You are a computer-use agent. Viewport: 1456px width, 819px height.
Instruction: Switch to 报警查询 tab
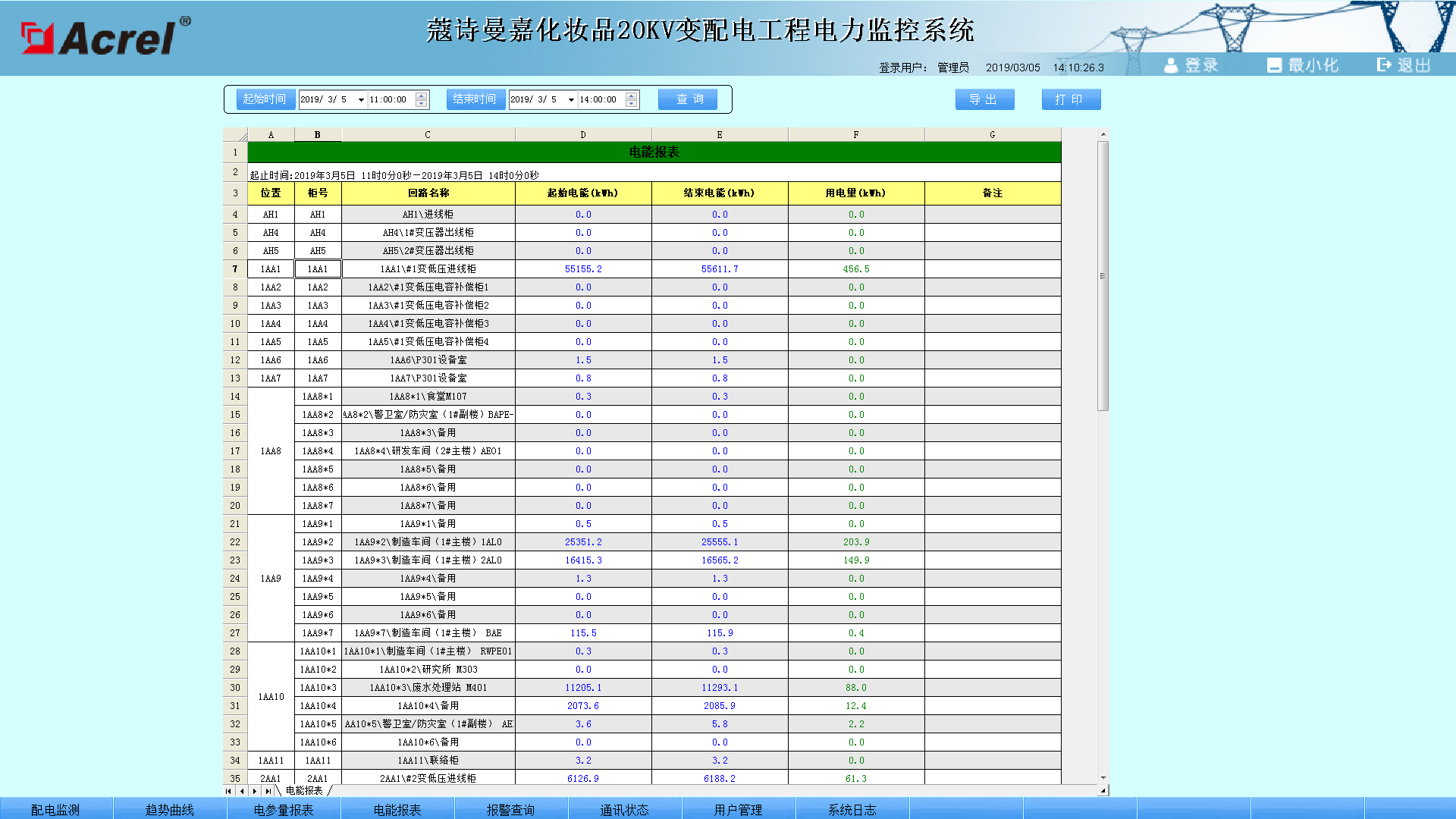[510, 809]
